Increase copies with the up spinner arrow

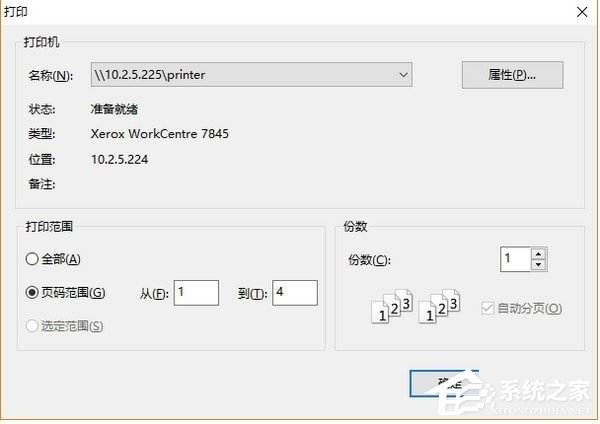click(539, 254)
